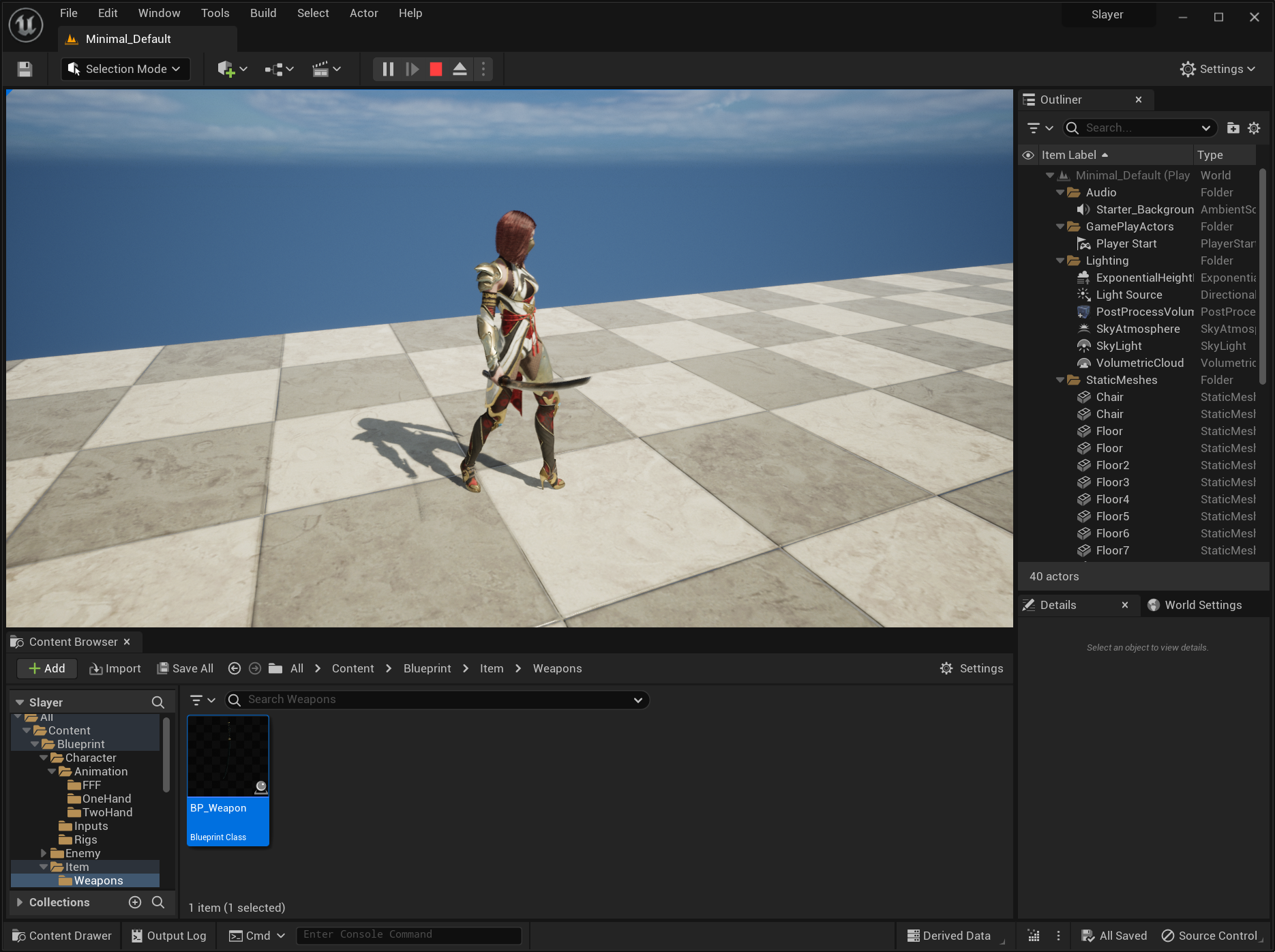Select the VolumetricCloud actor
The image size is (1275, 952).
click(x=1139, y=363)
